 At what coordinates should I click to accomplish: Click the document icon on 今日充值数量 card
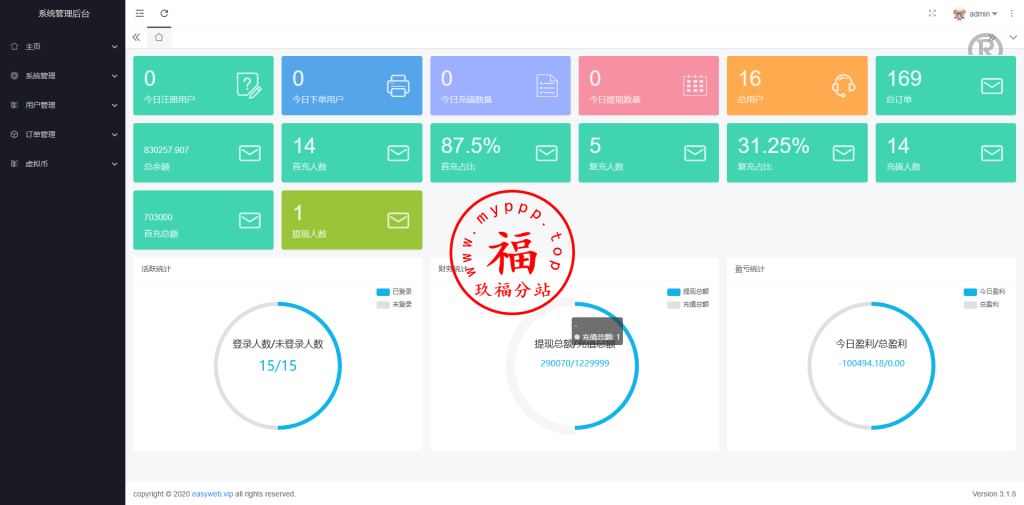(x=546, y=86)
